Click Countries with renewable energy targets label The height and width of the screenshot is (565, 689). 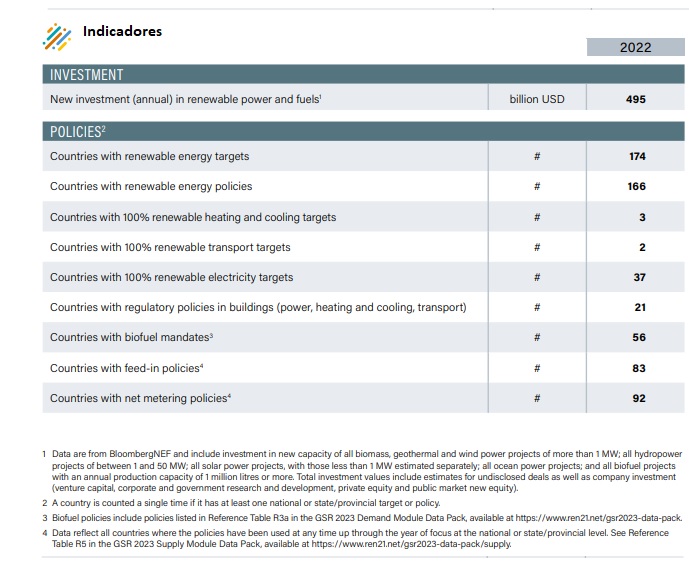pyautogui.click(x=150, y=157)
